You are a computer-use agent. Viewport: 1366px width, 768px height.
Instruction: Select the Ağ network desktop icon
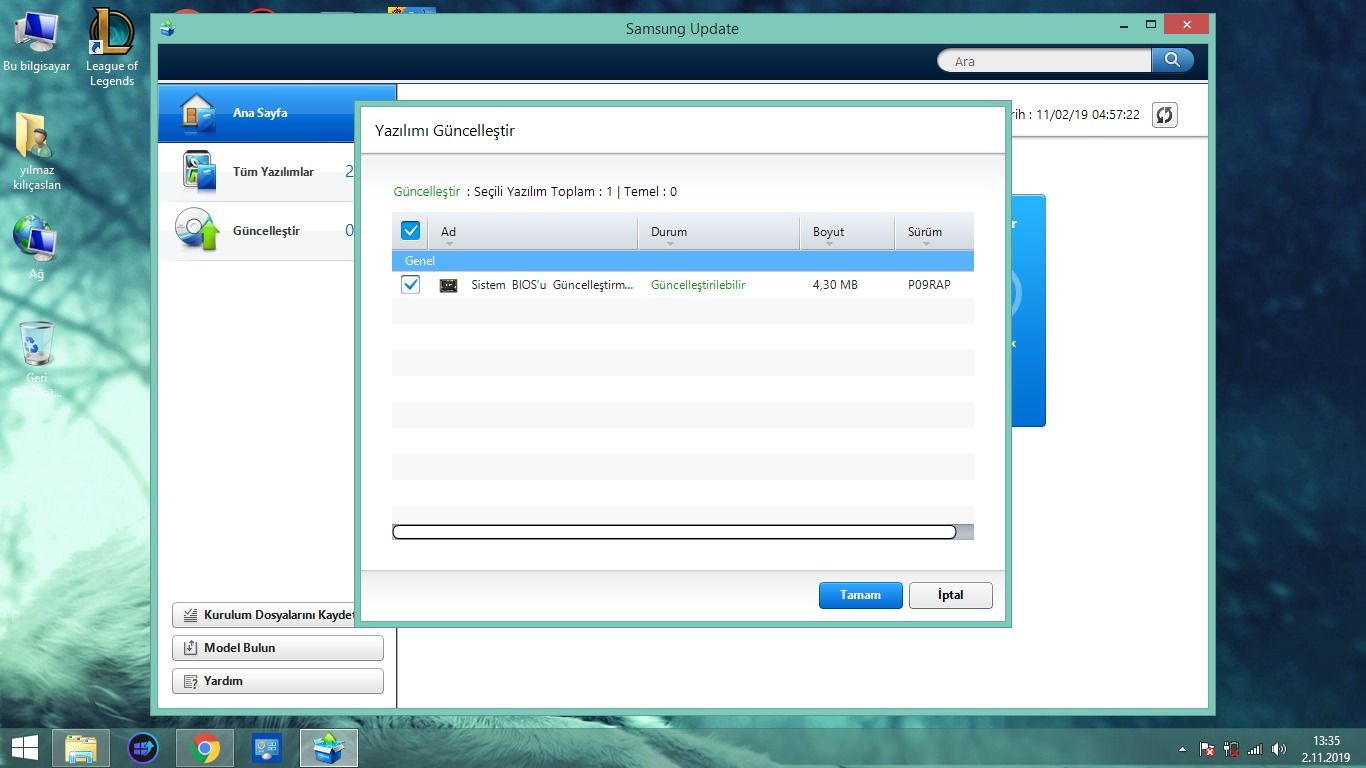pyautogui.click(x=36, y=248)
